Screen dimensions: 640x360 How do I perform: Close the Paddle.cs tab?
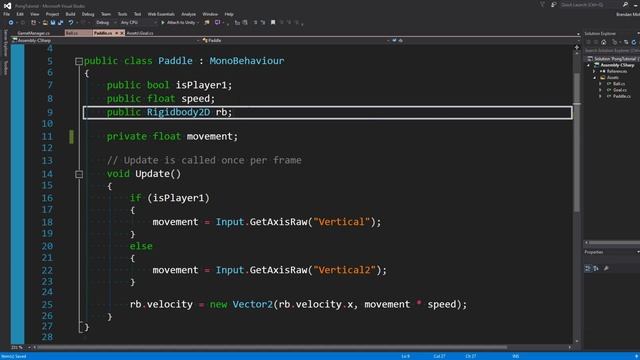pyautogui.click(x=122, y=33)
